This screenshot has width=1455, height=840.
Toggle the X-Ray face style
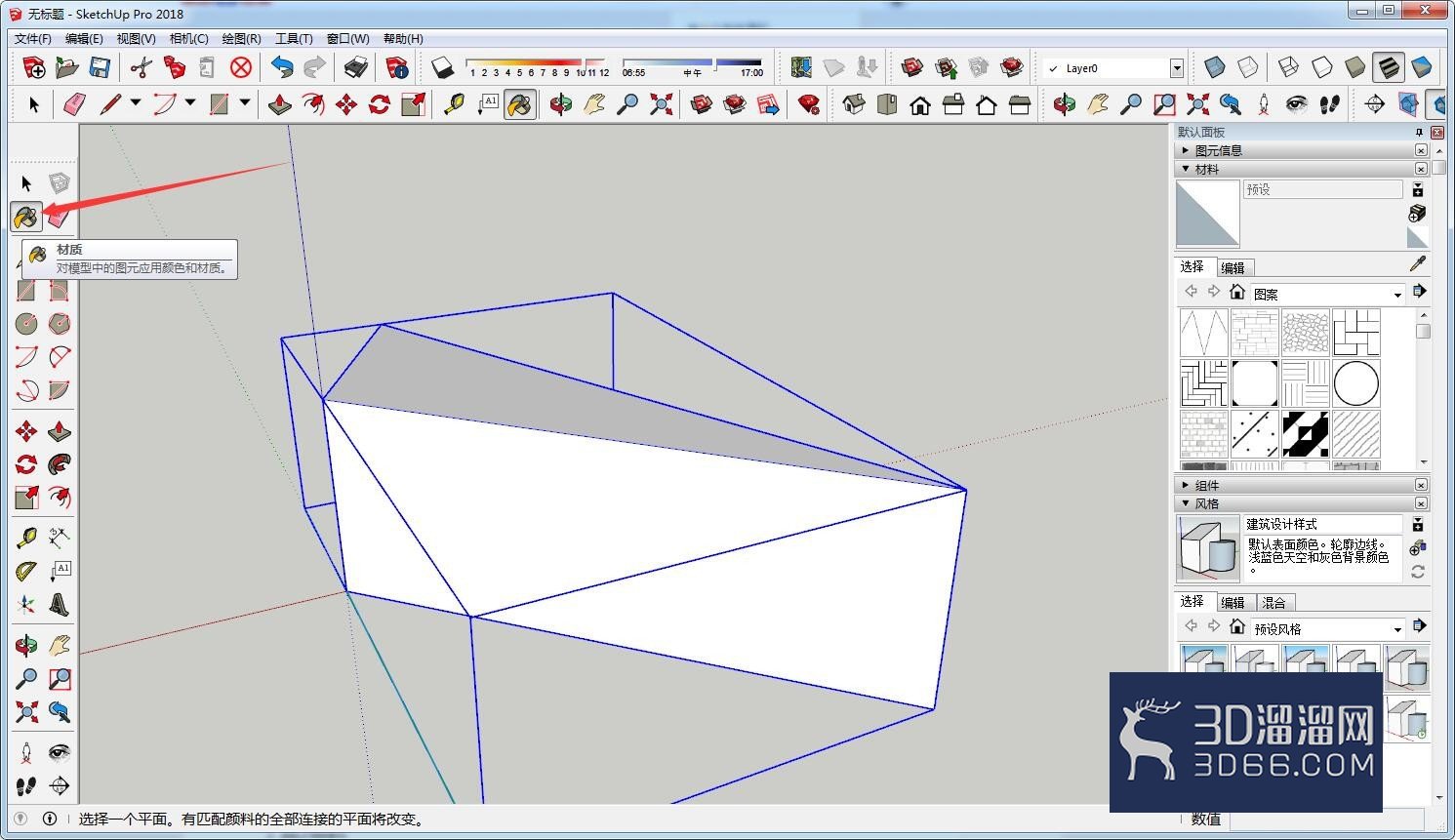click(x=1215, y=67)
